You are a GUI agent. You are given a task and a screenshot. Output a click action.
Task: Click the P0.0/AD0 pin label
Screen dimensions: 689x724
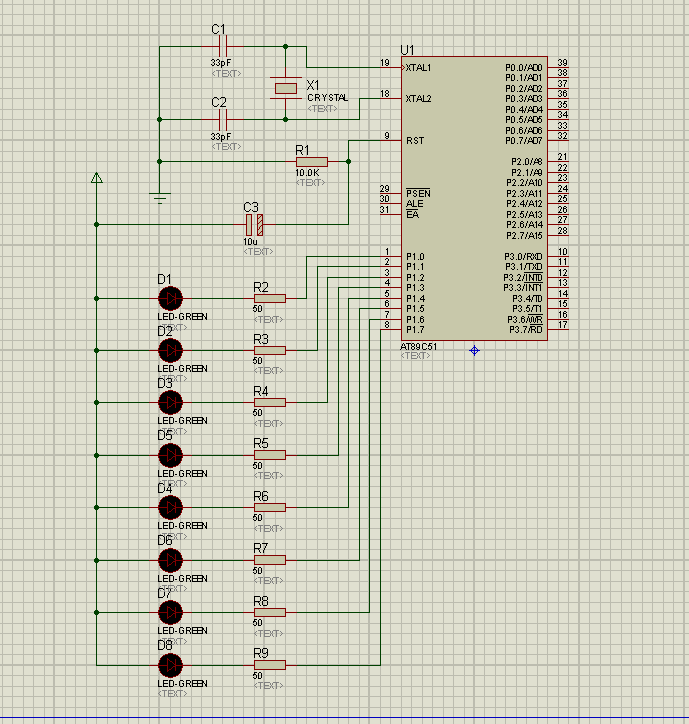pos(524,68)
